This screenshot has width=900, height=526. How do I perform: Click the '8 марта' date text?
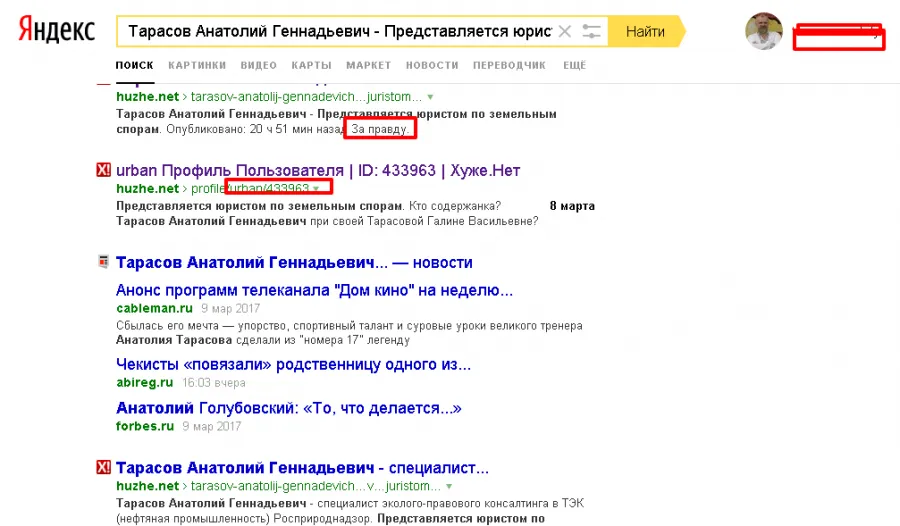tap(572, 206)
